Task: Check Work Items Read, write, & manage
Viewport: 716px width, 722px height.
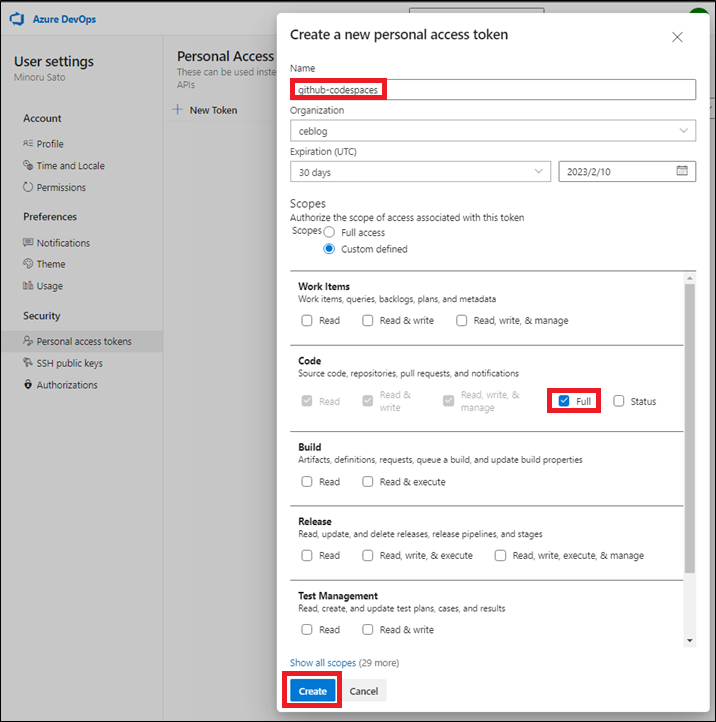Action: coord(461,320)
